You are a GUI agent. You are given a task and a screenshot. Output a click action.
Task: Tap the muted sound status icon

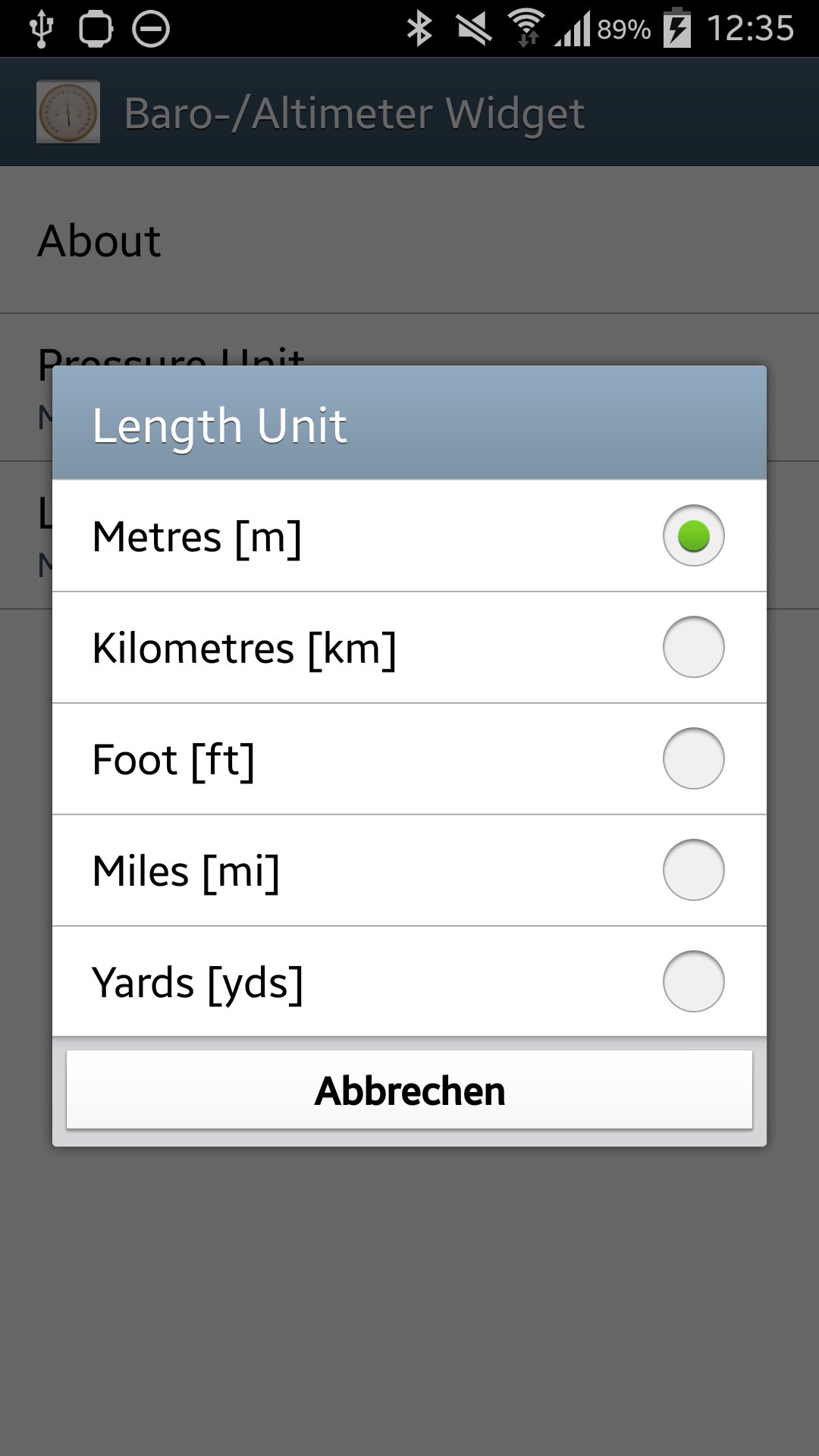(474, 30)
